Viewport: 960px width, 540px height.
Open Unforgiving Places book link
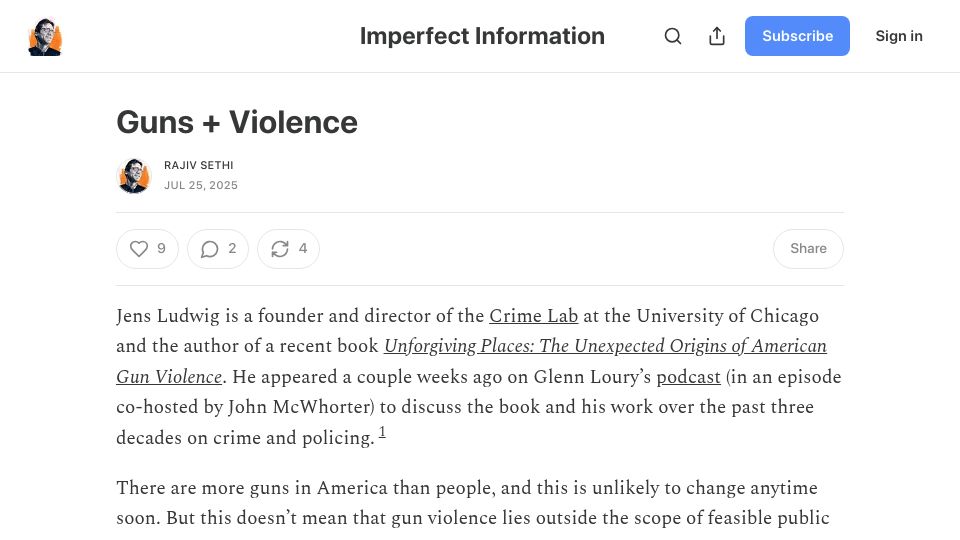click(x=471, y=361)
